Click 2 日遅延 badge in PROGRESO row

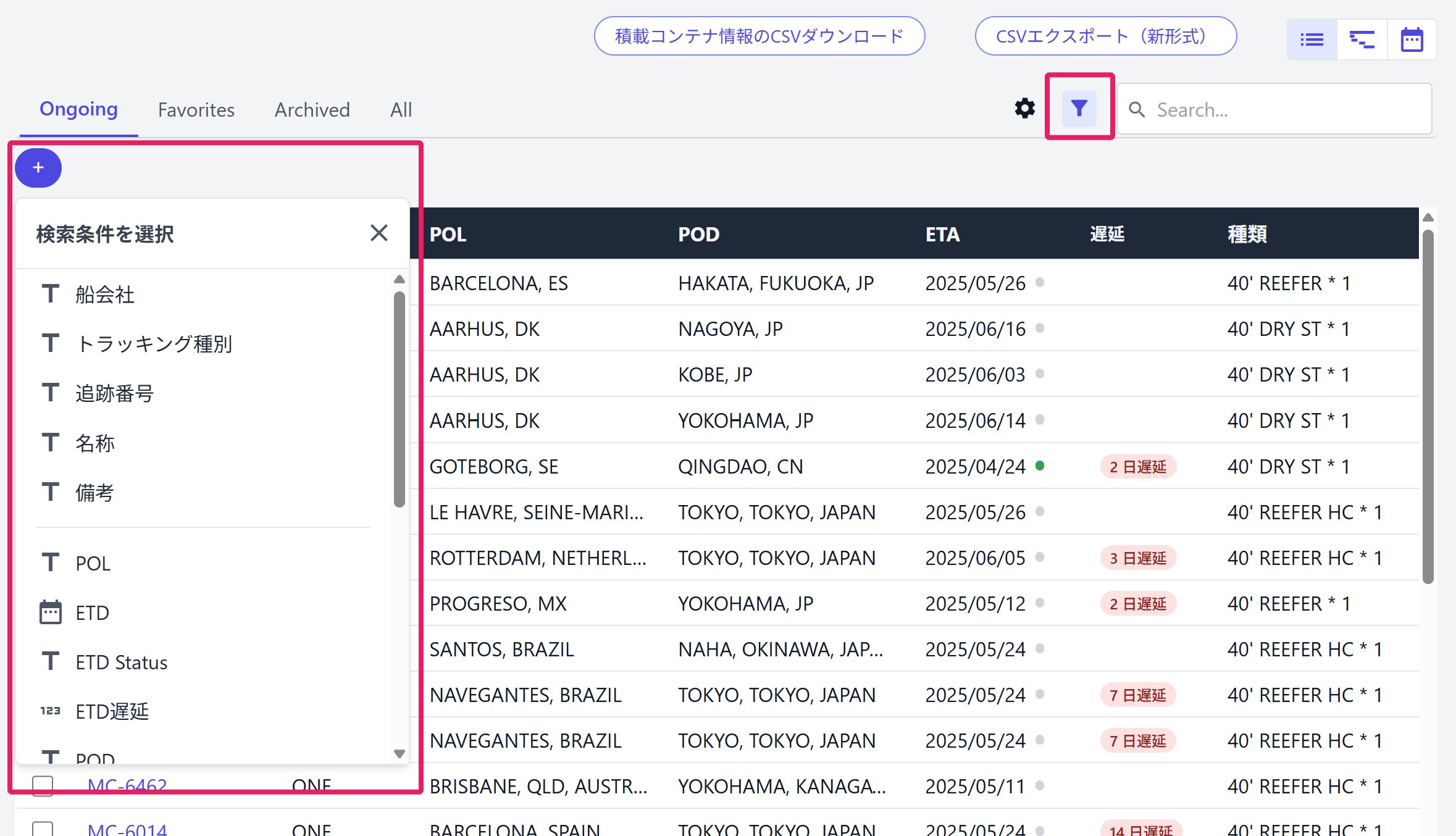click(1137, 603)
